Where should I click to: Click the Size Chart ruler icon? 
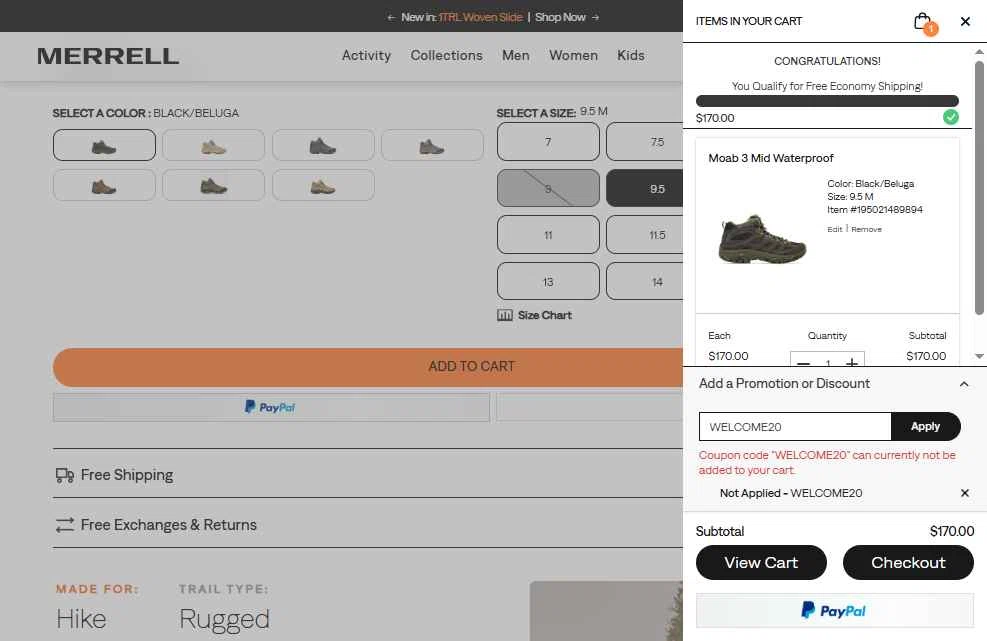point(505,315)
